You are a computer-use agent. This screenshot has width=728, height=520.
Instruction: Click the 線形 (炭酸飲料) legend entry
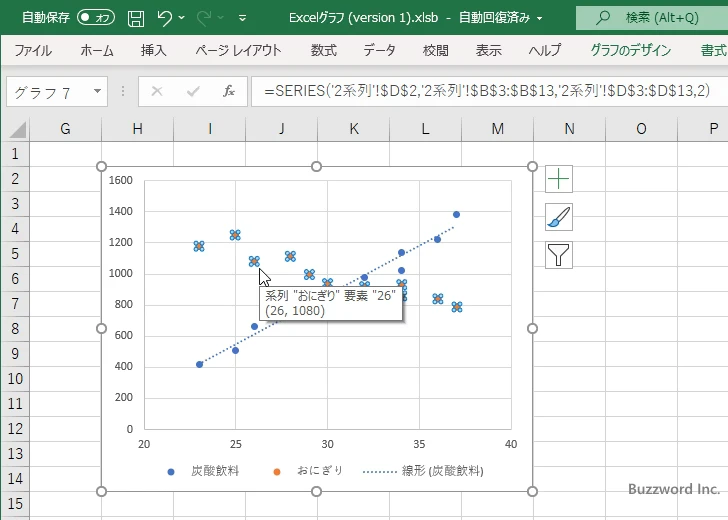coord(423,471)
